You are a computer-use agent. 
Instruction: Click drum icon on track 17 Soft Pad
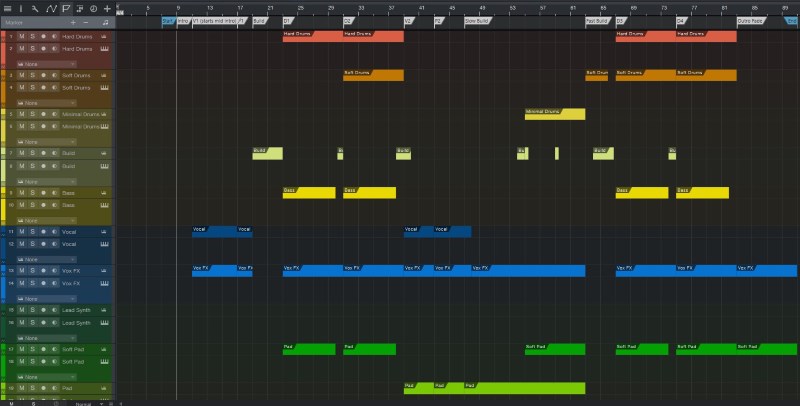click(104, 349)
